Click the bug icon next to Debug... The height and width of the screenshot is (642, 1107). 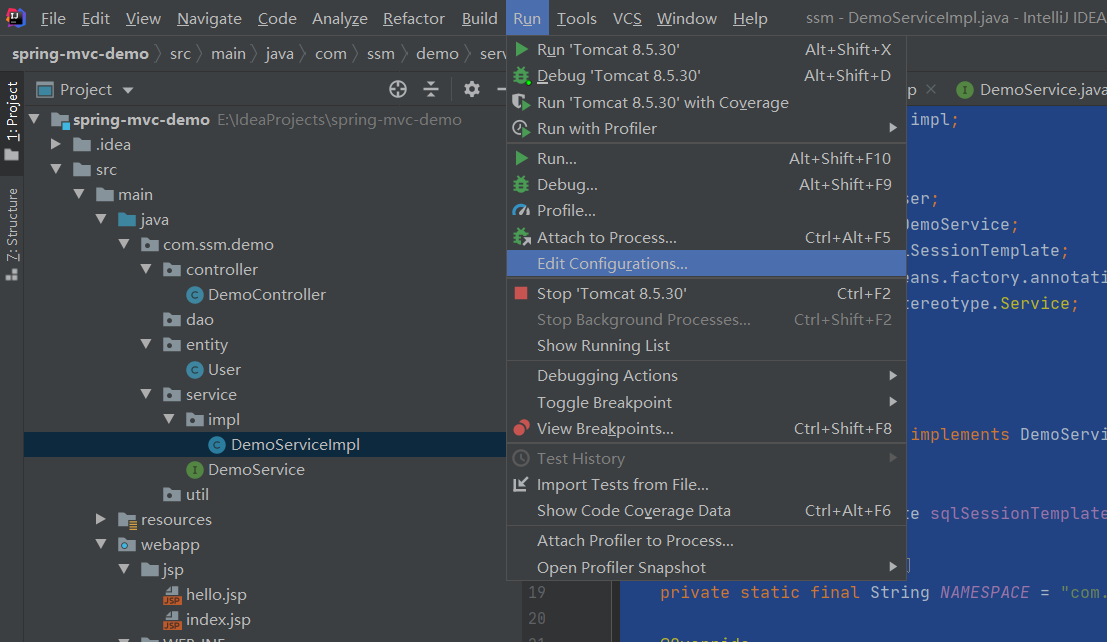pyautogui.click(x=521, y=184)
